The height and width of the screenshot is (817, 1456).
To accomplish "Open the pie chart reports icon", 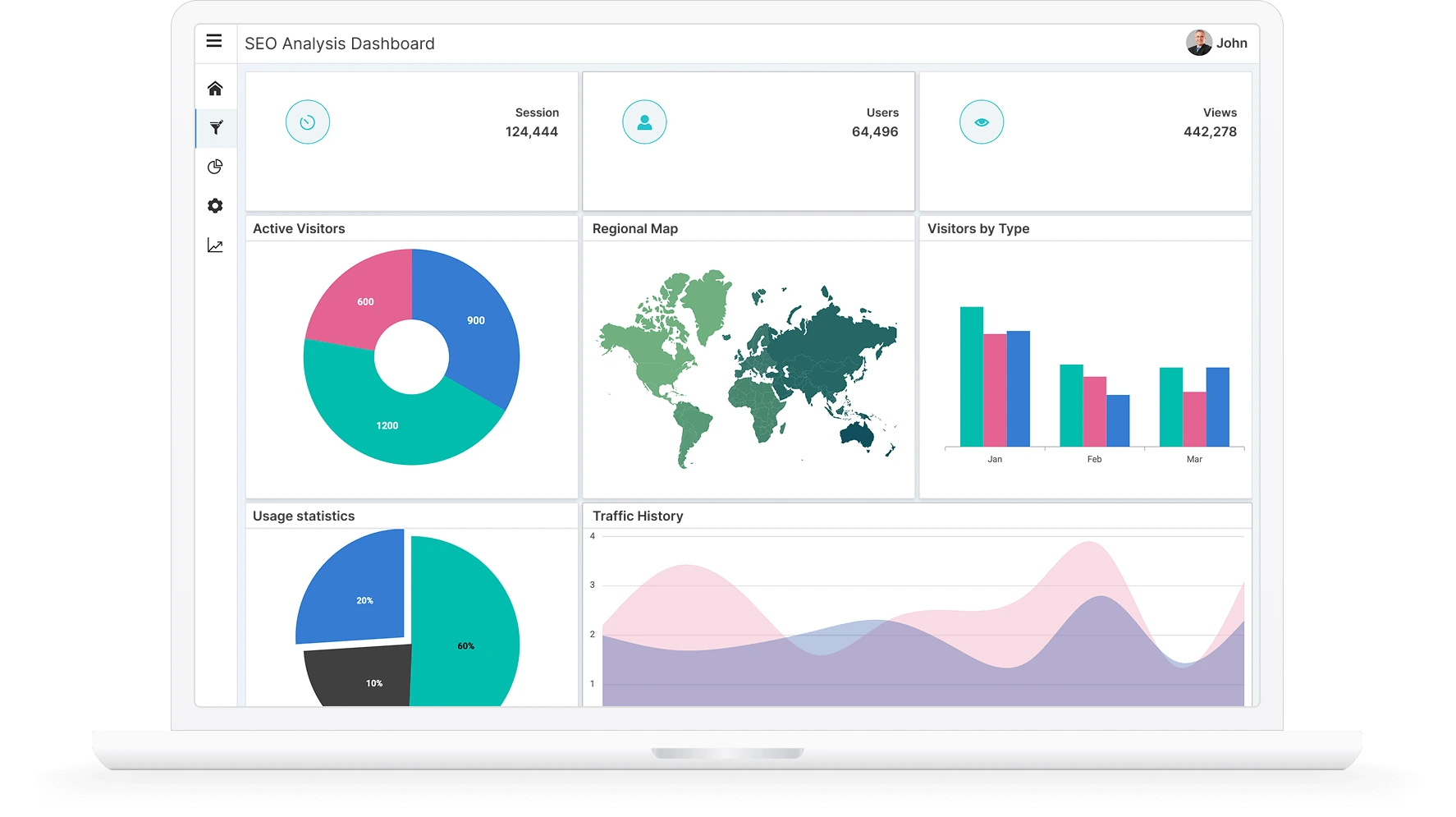I will point(215,167).
